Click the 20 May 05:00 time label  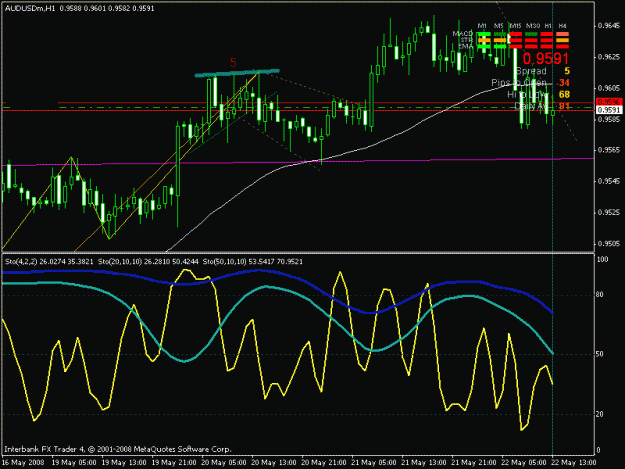[x=224, y=463]
